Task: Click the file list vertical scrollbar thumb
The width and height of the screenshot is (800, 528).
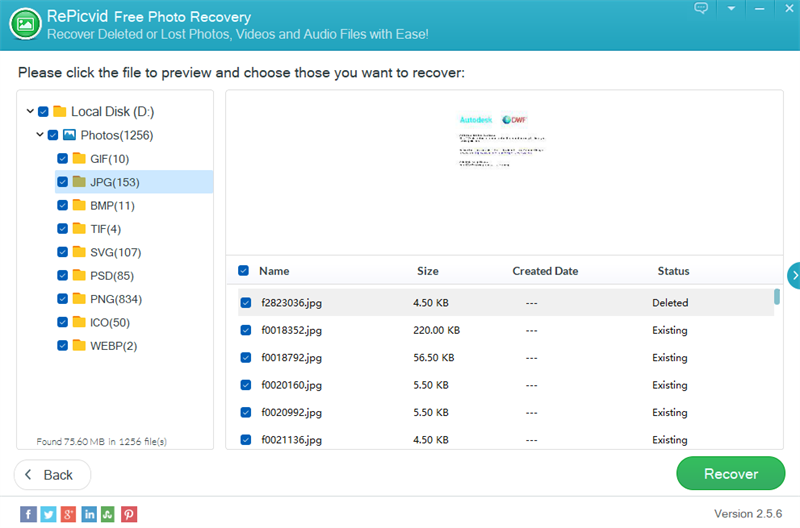Action: point(777,296)
